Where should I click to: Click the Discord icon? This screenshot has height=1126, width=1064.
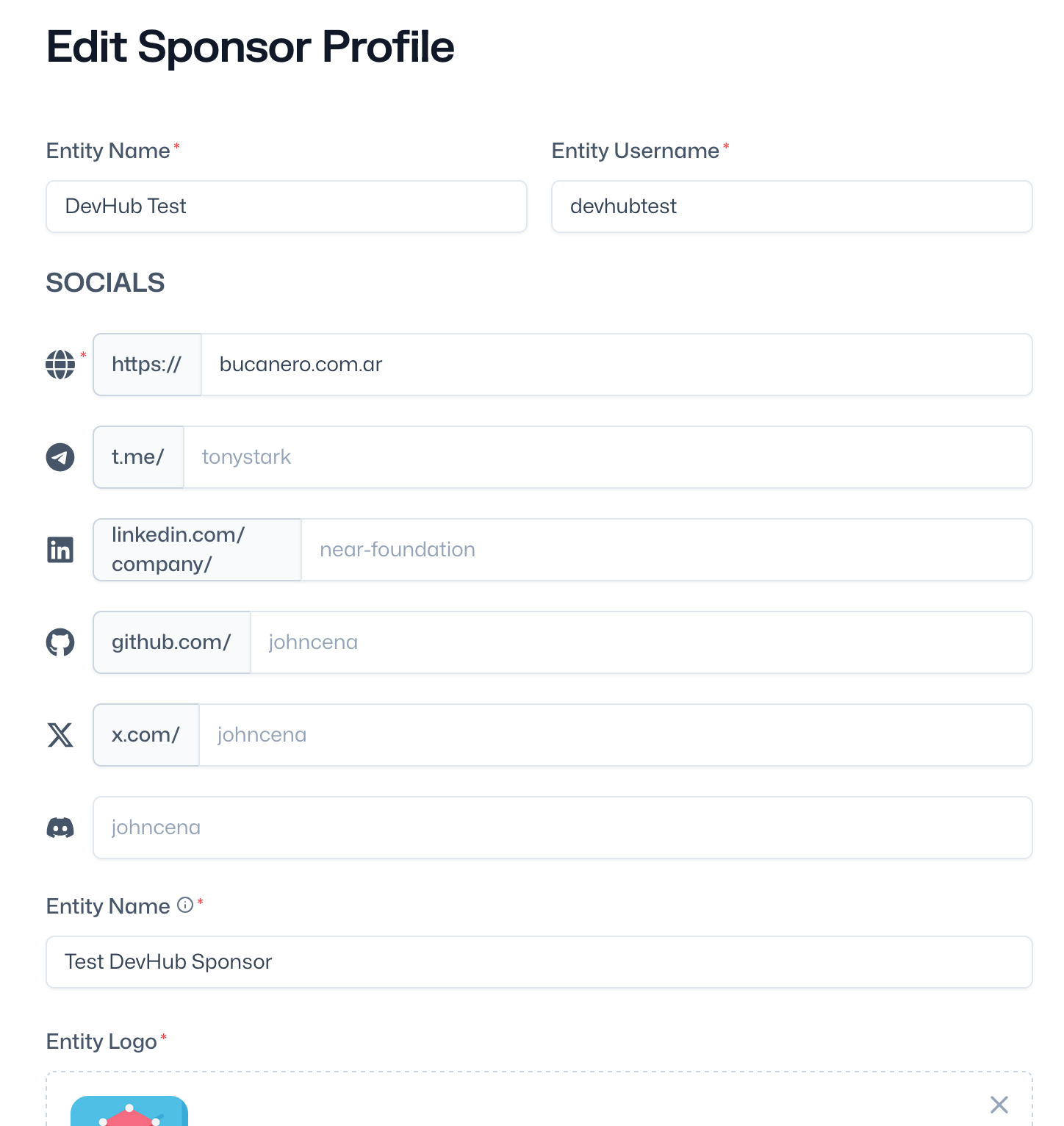pos(60,828)
